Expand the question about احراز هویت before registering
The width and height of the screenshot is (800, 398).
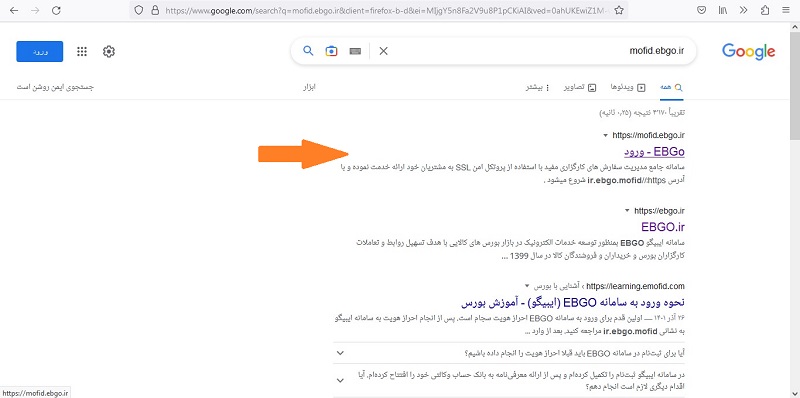(x=509, y=353)
